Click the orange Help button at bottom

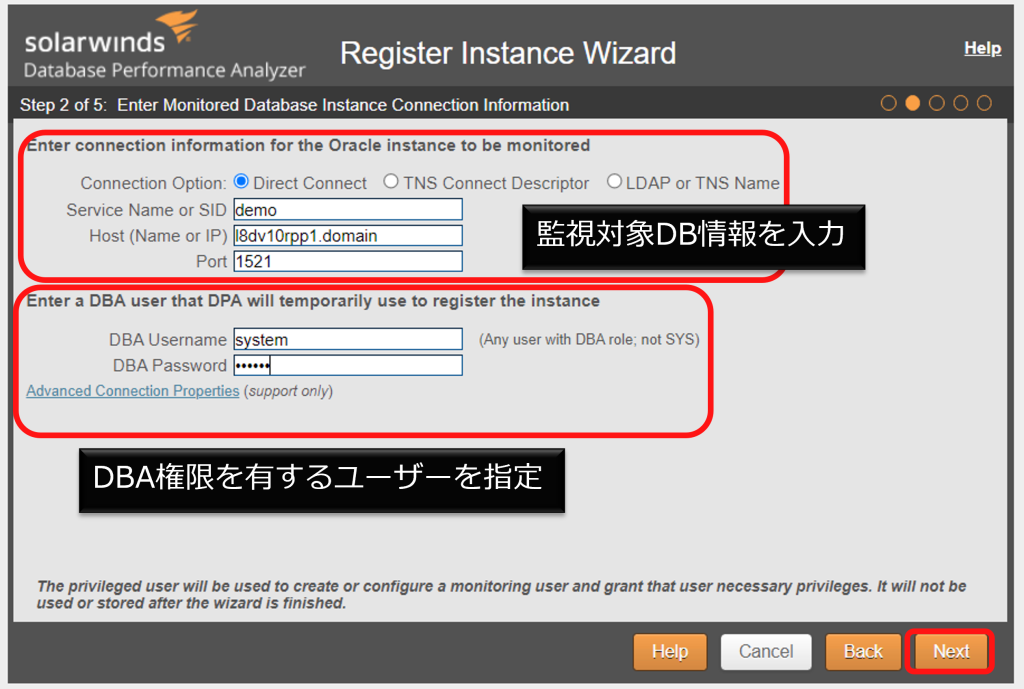point(670,651)
